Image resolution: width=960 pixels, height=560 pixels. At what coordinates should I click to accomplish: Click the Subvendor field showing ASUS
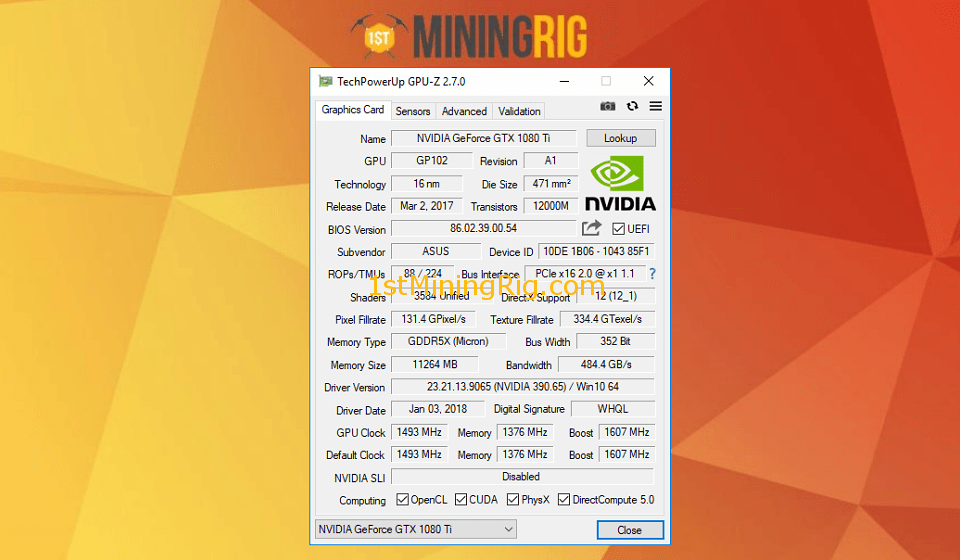coord(436,252)
